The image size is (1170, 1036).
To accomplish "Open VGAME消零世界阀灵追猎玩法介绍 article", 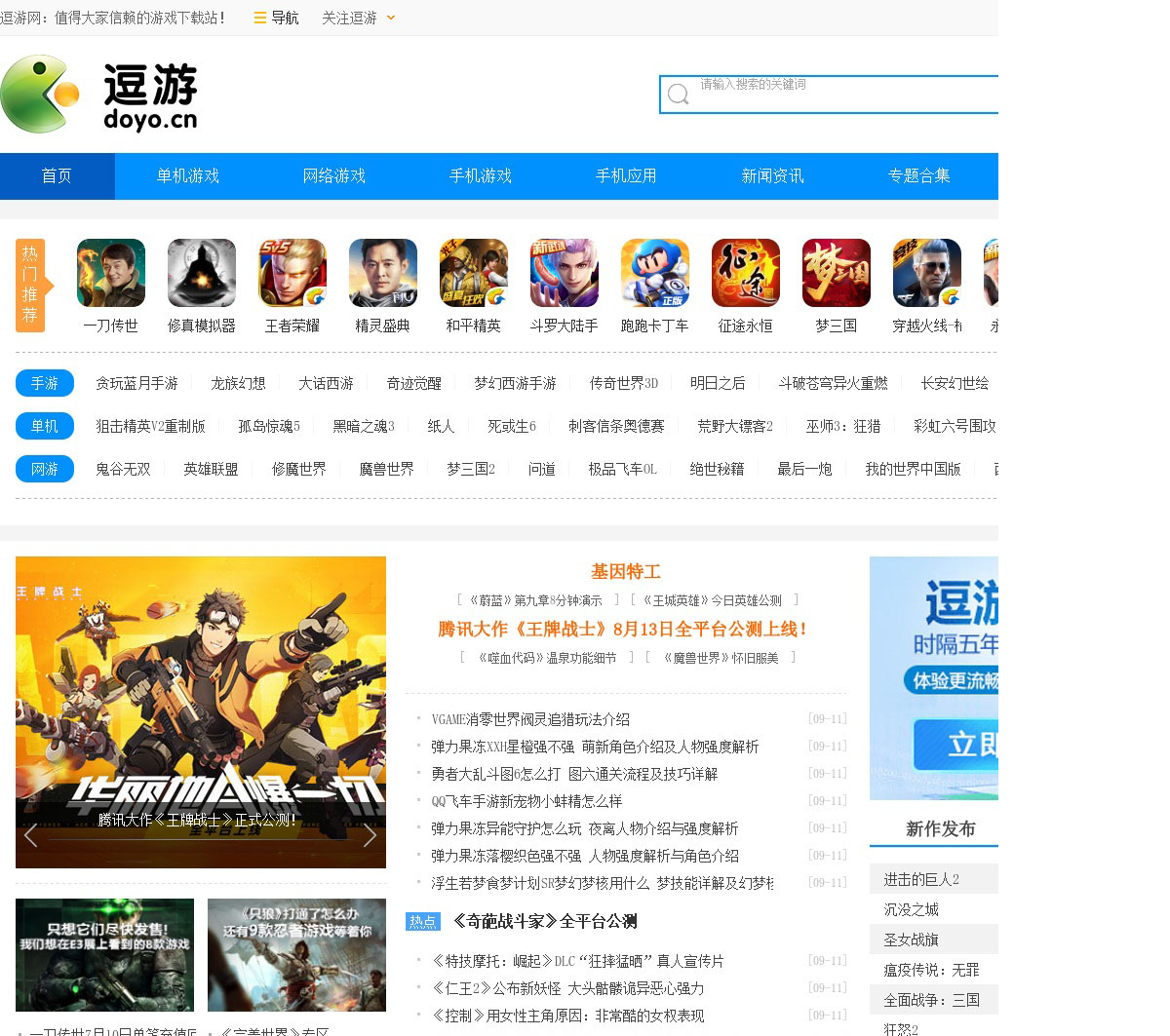I will coord(530,719).
